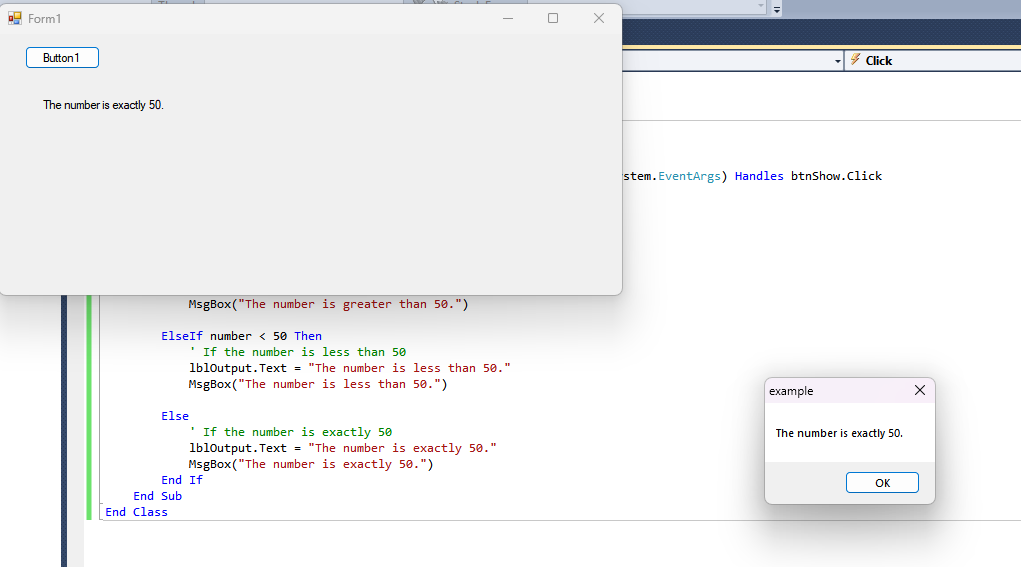The image size is (1021, 567).
Task: Maximize the Form1 window
Action: (x=553, y=18)
